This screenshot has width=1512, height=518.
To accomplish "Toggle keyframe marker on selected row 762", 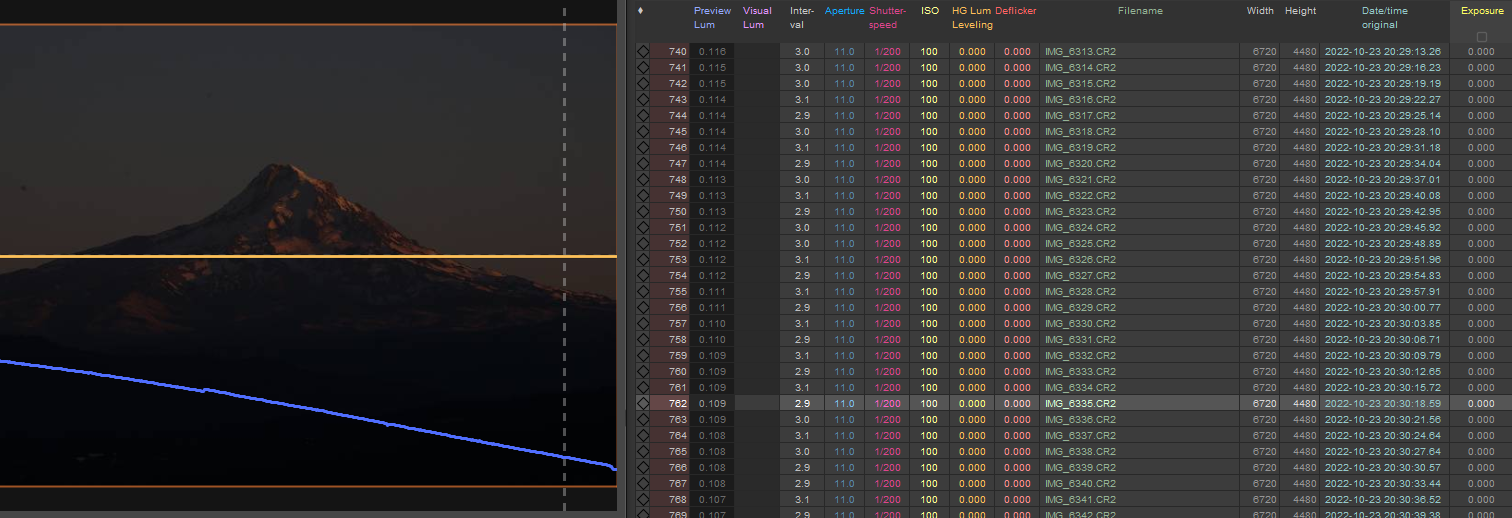I will (642, 404).
